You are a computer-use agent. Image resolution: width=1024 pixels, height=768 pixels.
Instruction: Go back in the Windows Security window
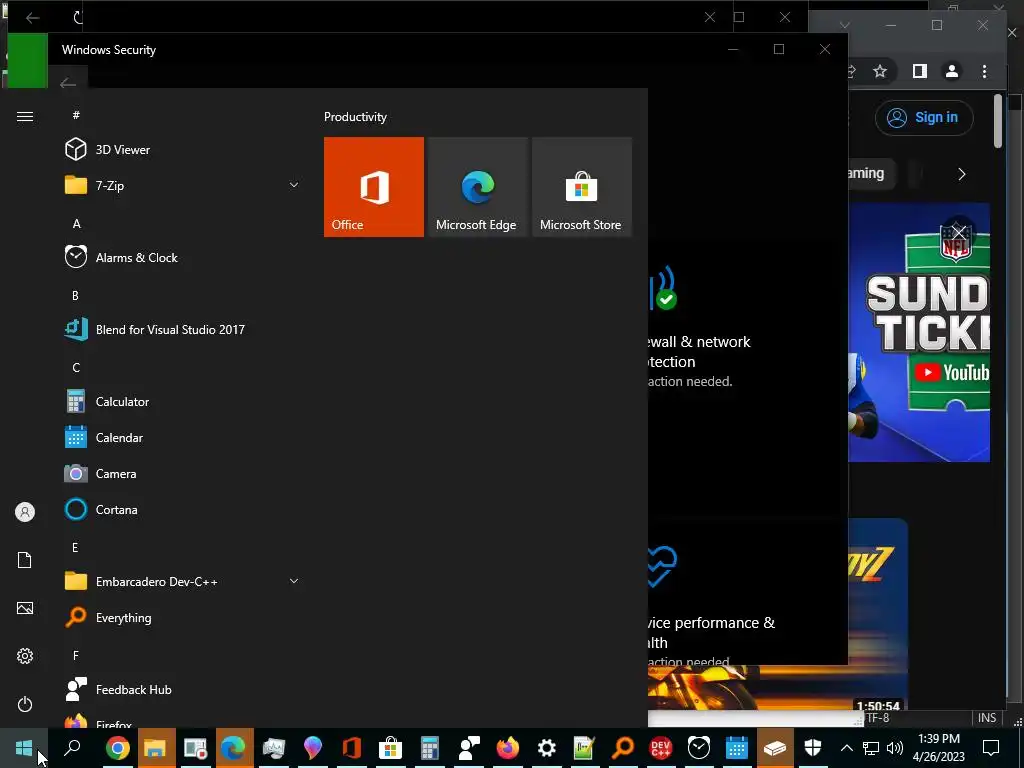coord(67,84)
